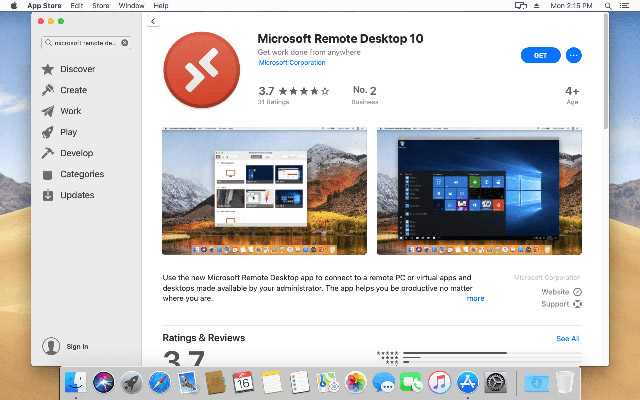Open Notification Center in menu bar
640x400 pixels.
(x=624, y=6)
